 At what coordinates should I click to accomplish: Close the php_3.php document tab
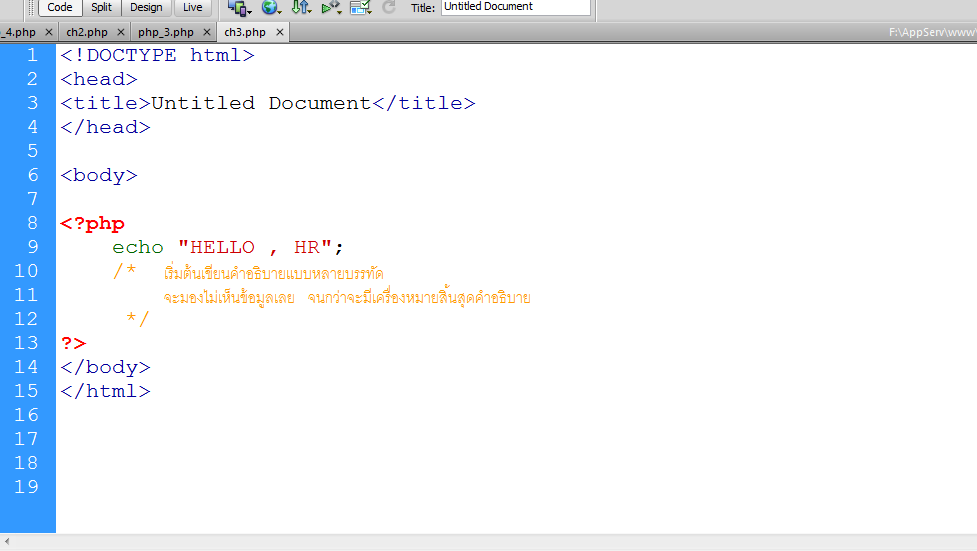(x=207, y=32)
